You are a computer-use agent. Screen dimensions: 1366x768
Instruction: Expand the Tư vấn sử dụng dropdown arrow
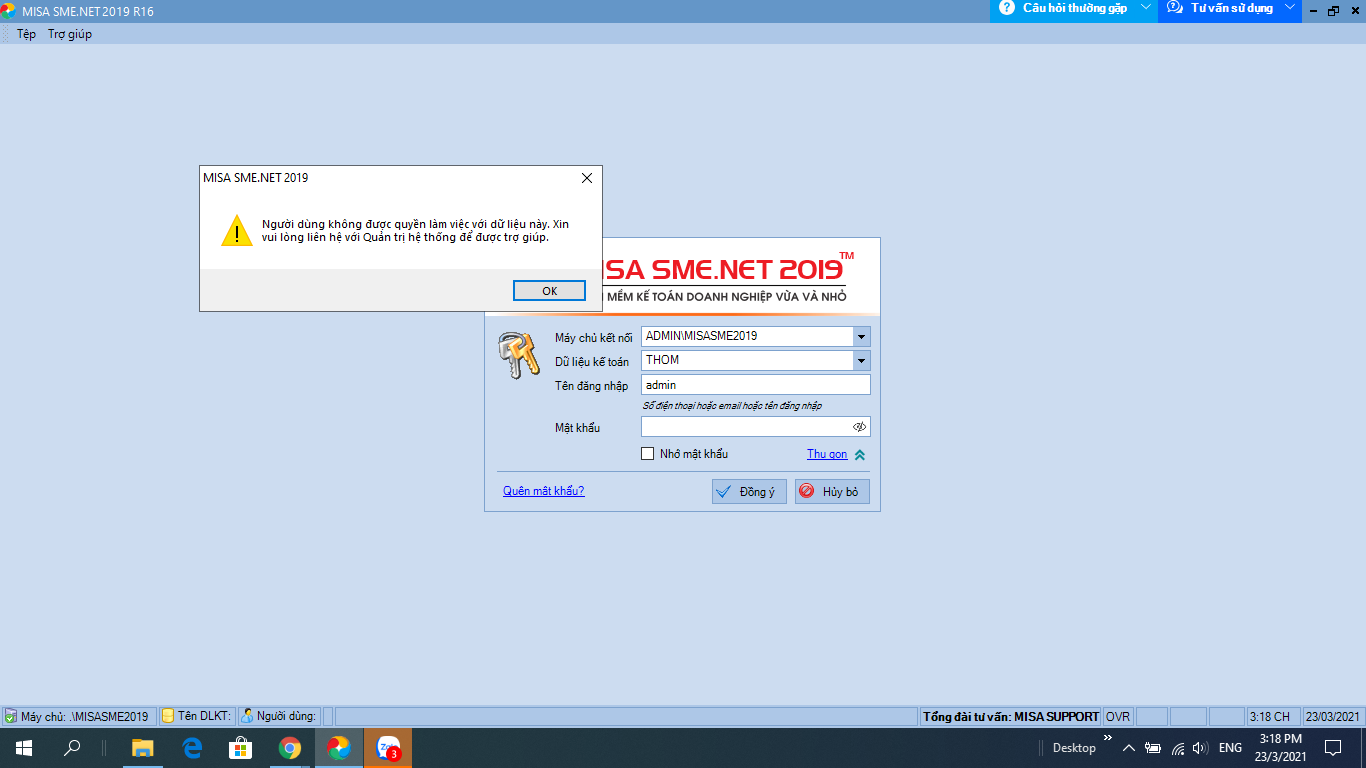[x=1290, y=7]
